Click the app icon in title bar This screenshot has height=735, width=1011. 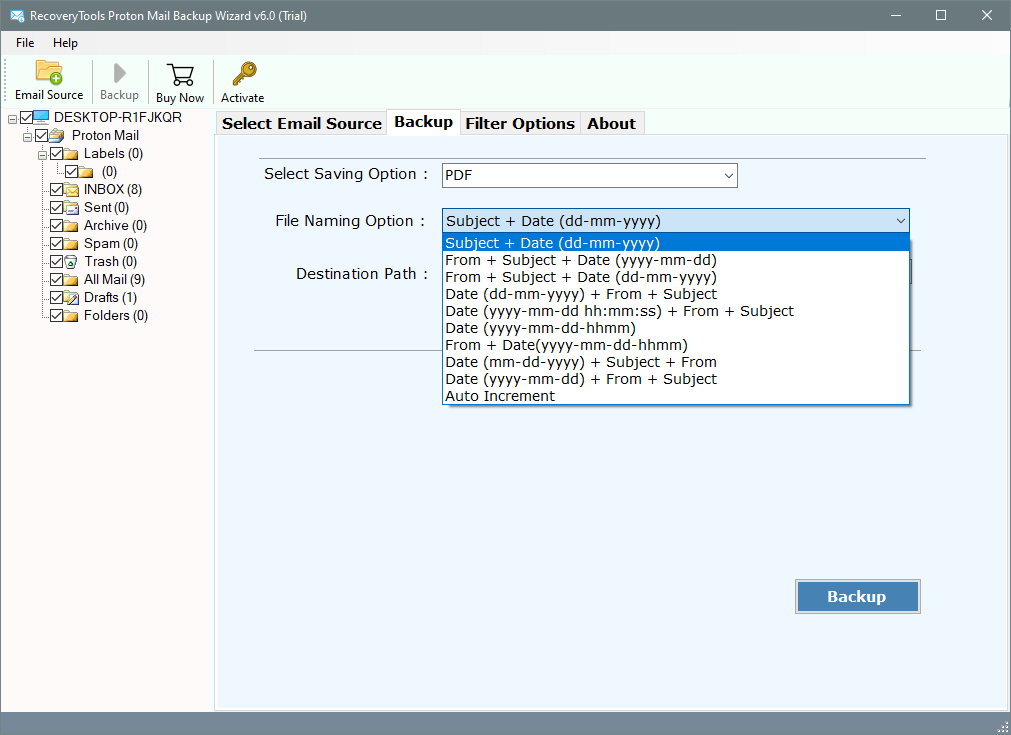[x=17, y=15]
